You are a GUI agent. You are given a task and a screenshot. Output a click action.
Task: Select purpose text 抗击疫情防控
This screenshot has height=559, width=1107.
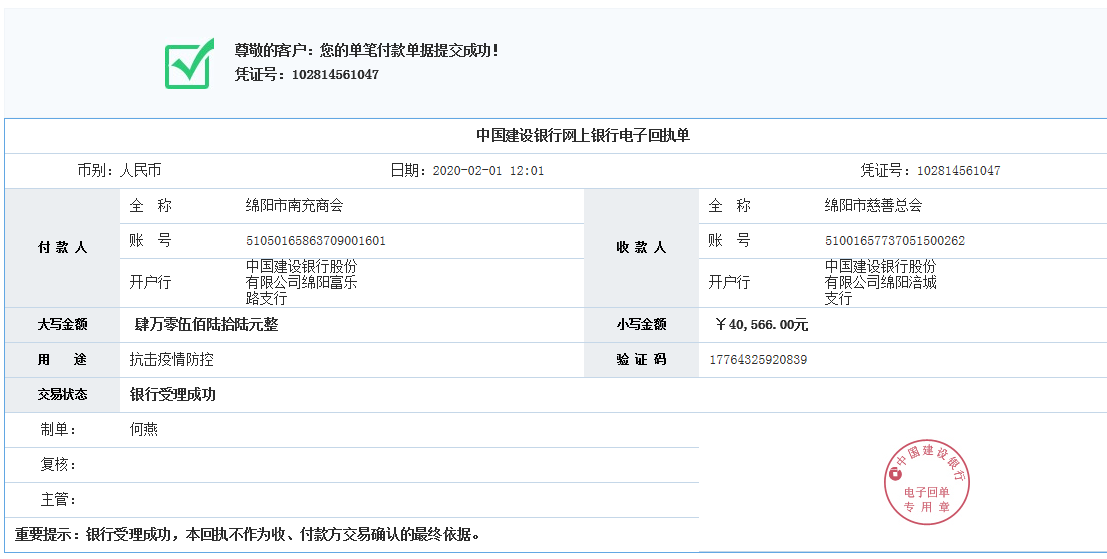(172, 359)
